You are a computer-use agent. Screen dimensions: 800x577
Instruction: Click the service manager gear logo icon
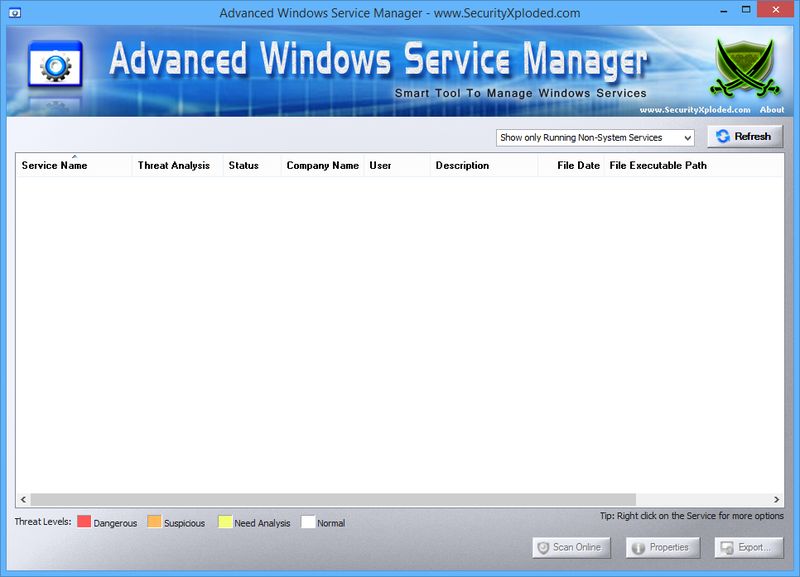tap(56, 64)
